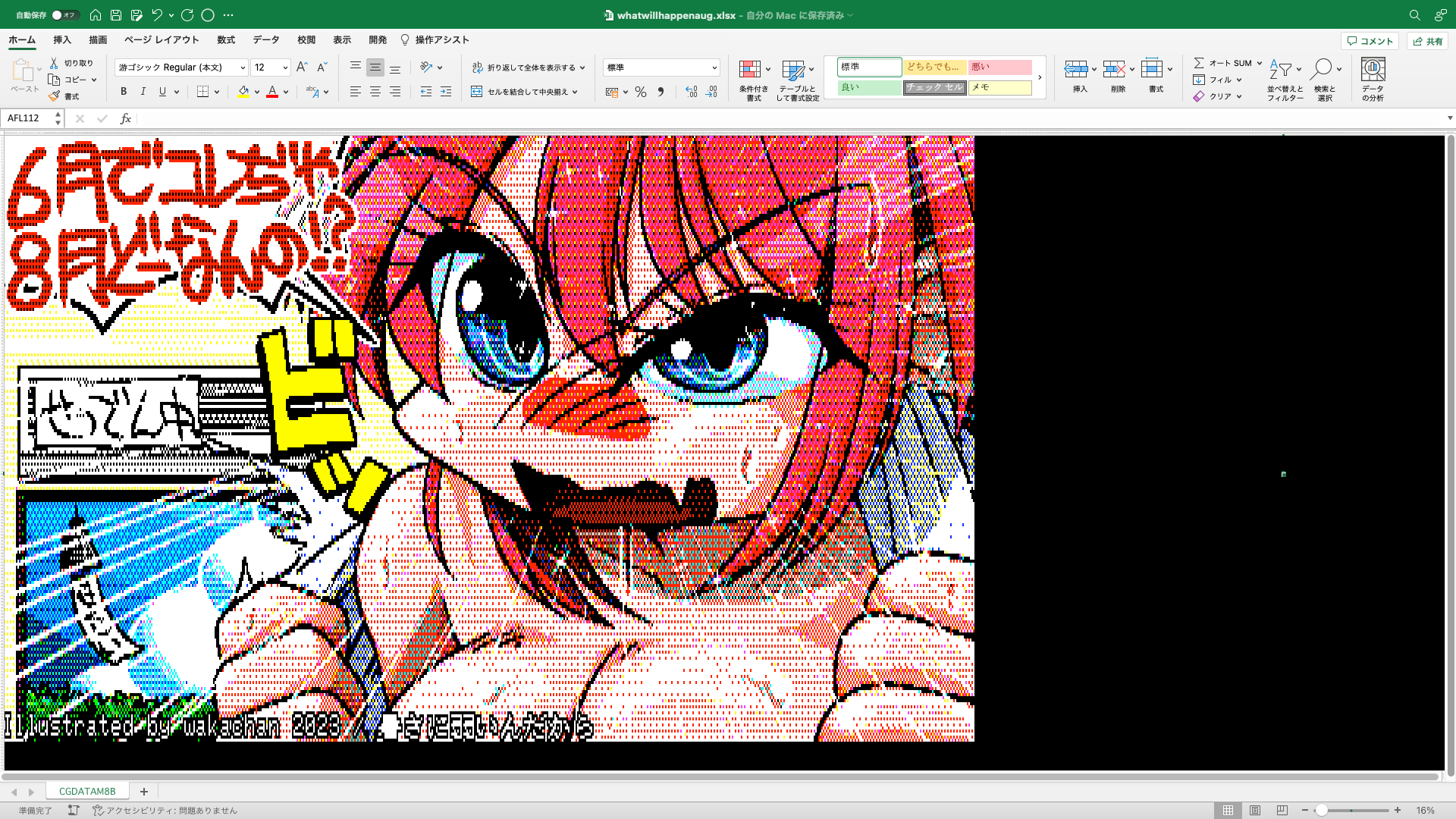Click the 操作アシスト search field

point(435,40)
